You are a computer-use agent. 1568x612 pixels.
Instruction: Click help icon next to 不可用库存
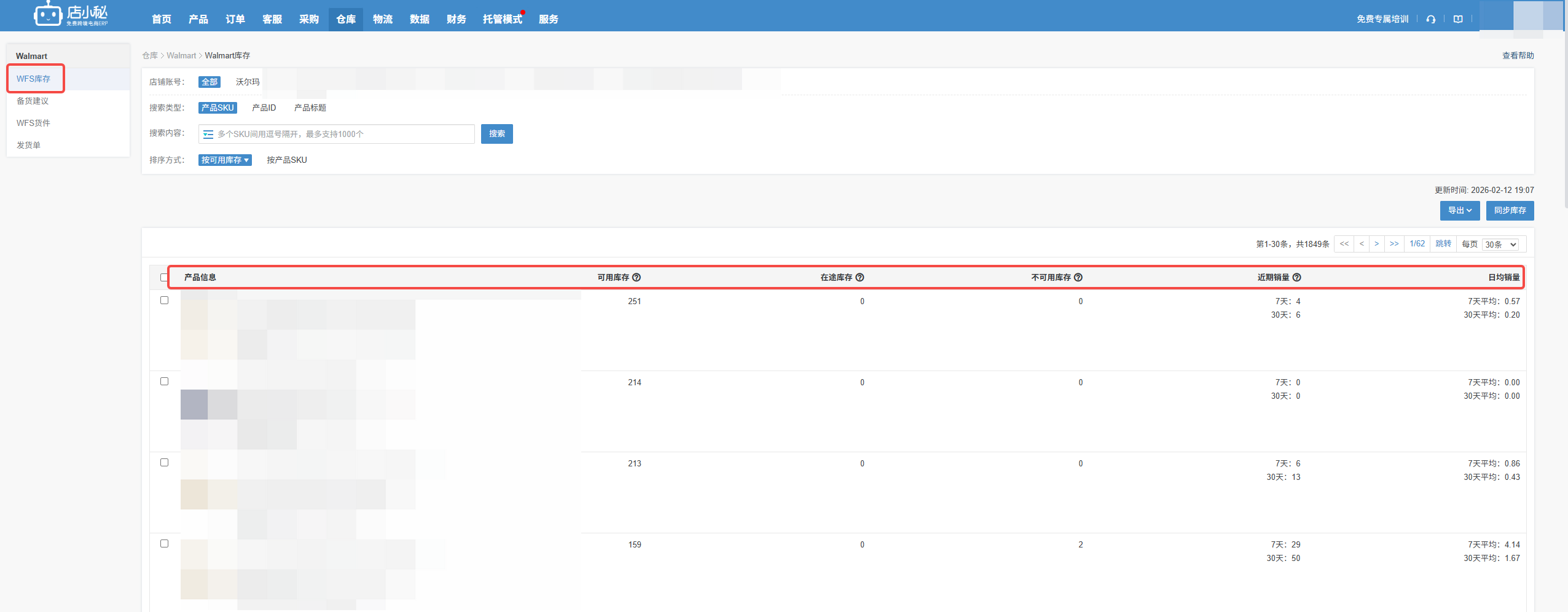point(1078,277)
